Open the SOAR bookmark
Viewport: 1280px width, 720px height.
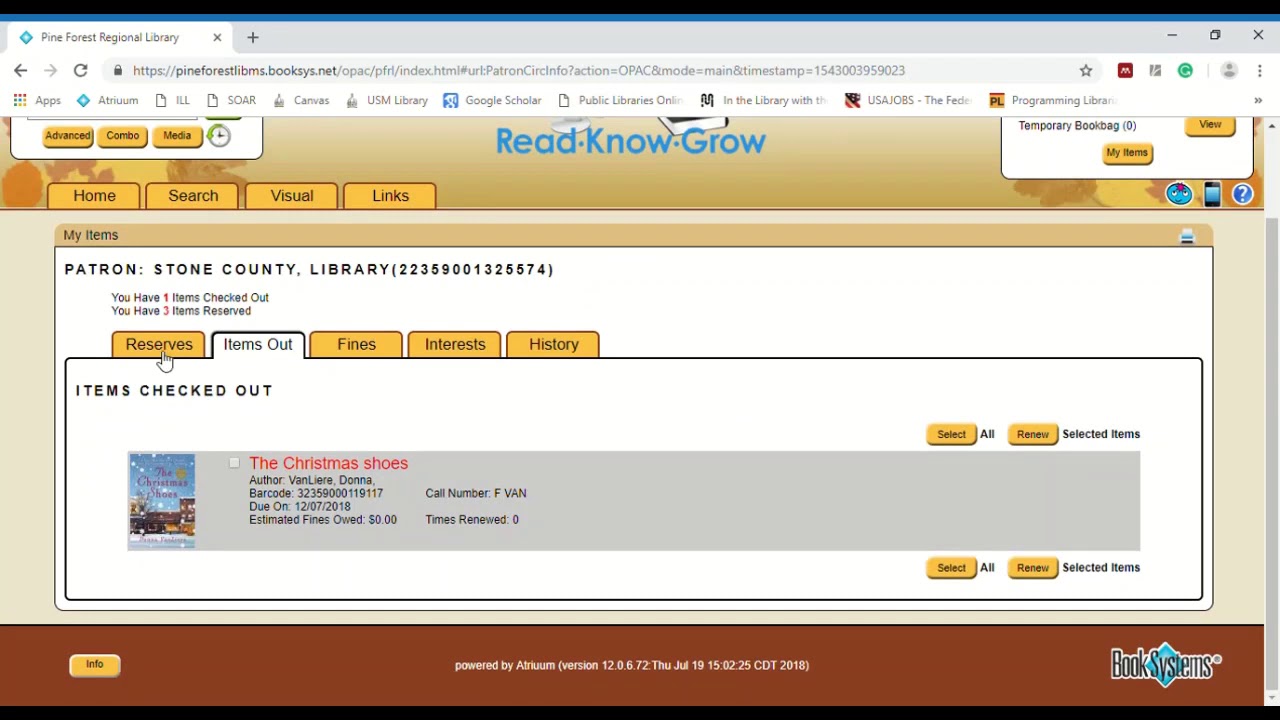tap(231, 100)
